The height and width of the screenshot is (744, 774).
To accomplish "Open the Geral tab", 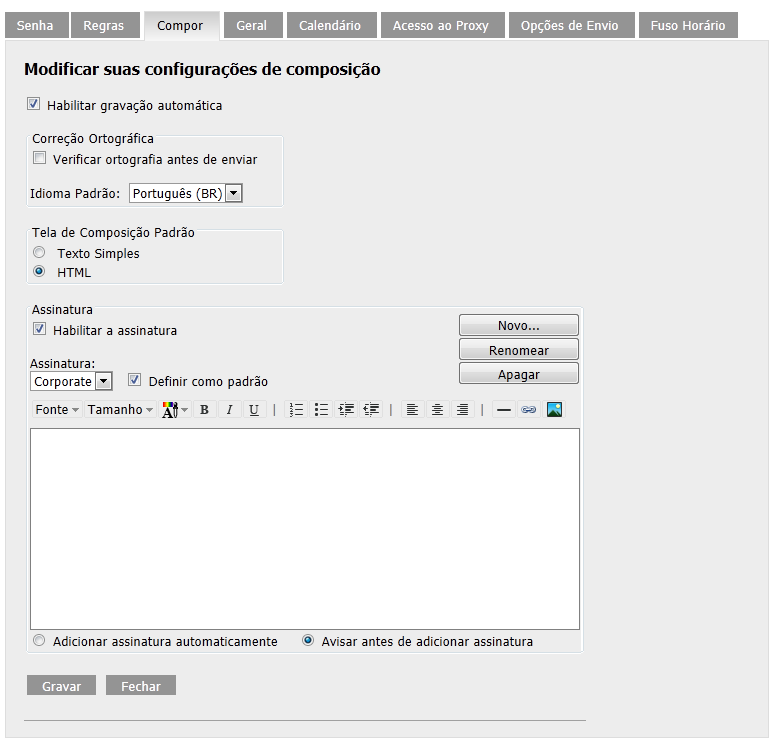I will tap(253, 26).
